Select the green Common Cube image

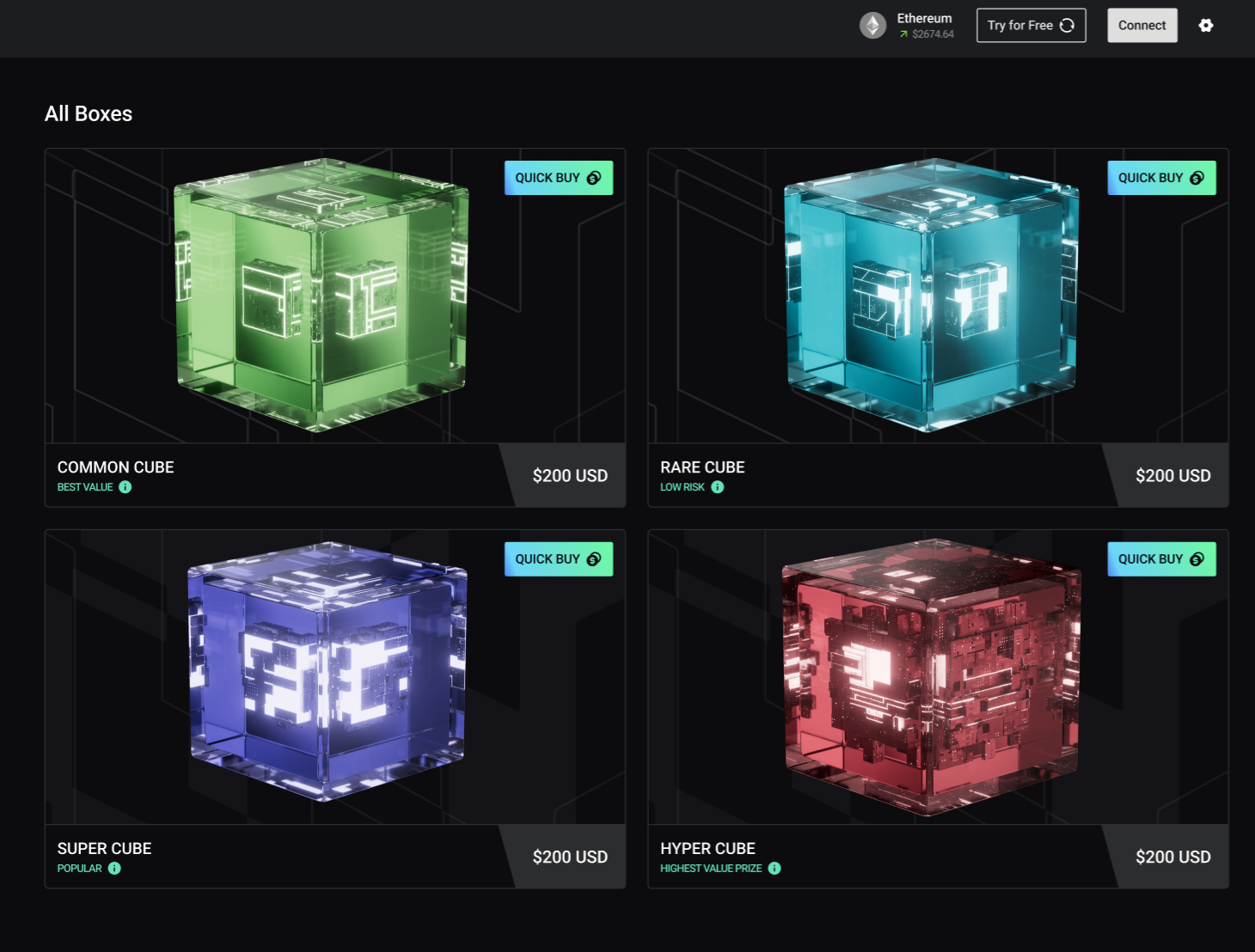pos(321,295)
